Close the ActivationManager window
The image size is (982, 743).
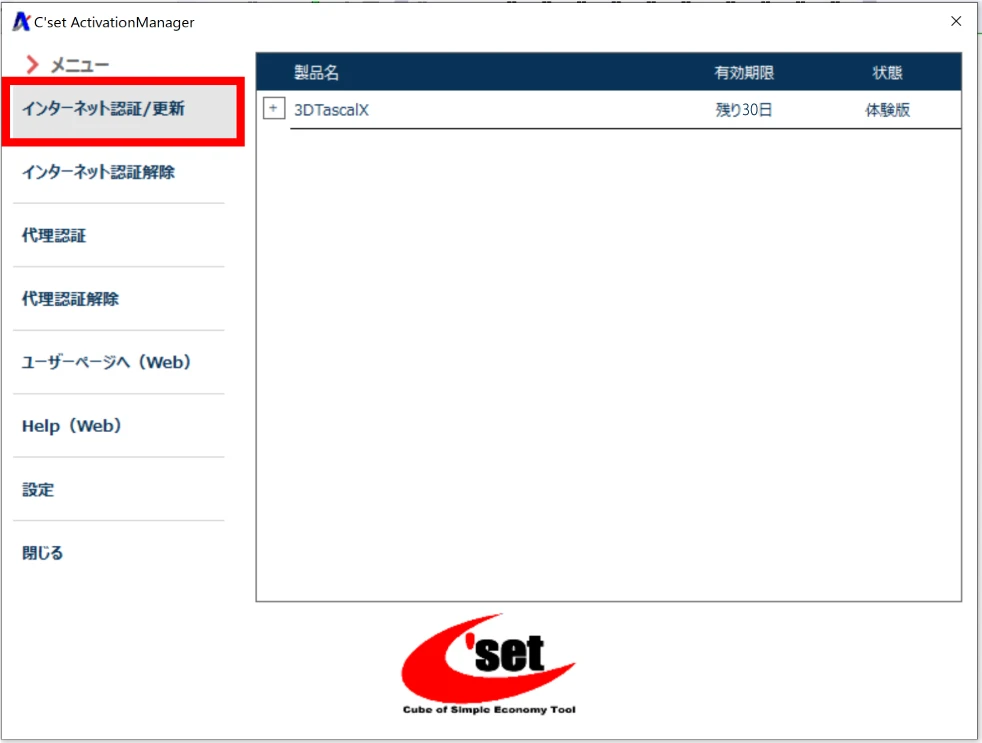pyautogui.click(x=956, y=21)
